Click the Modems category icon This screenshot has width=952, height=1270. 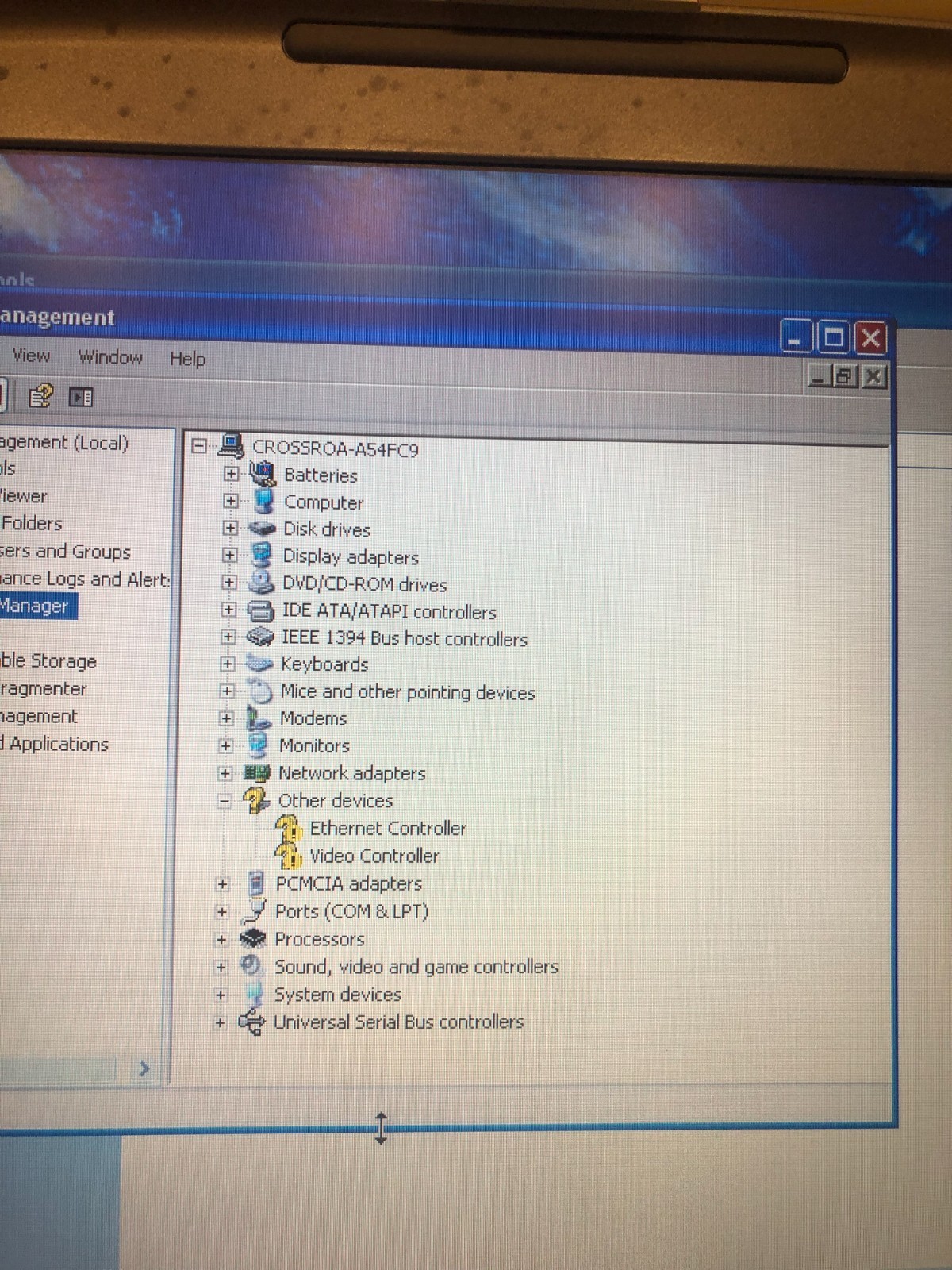point(258,718)
